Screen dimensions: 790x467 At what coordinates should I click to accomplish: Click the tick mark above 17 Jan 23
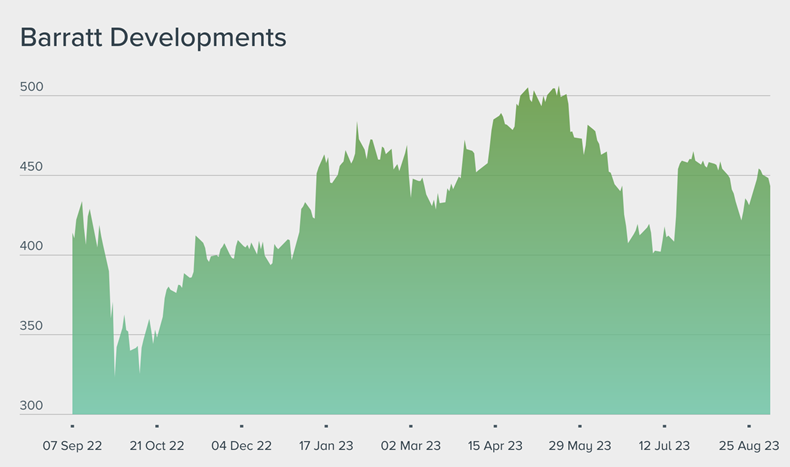[326, 426]
